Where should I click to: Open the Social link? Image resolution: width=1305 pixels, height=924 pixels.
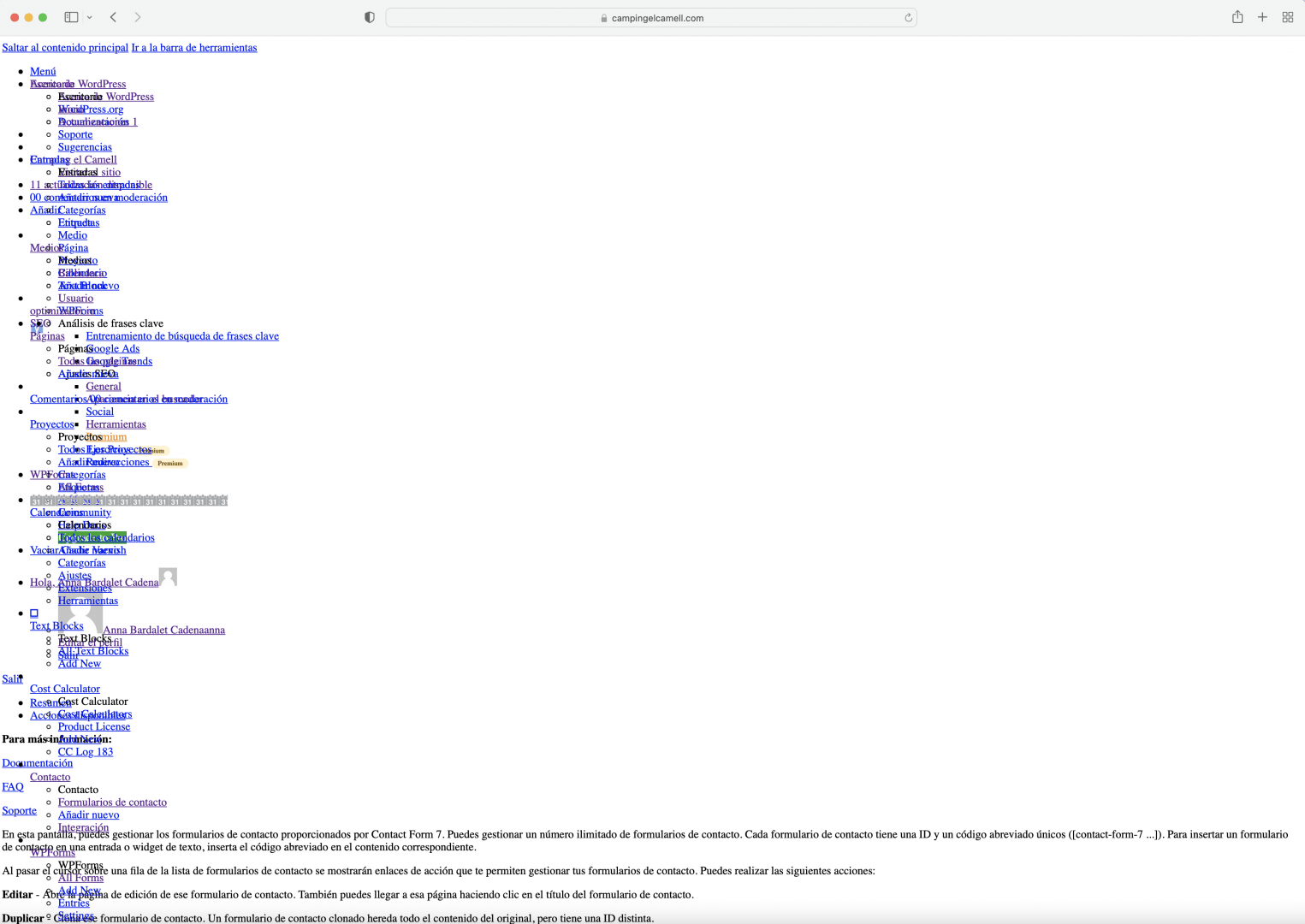(99, 412)
